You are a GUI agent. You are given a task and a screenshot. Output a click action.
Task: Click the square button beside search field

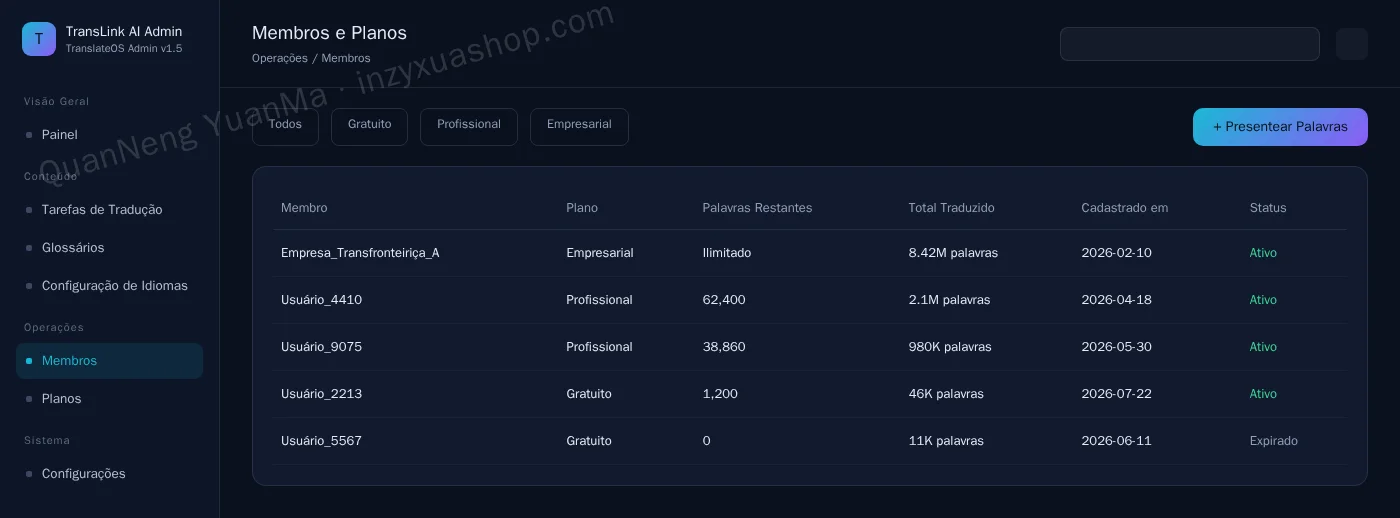[1352, 44]
